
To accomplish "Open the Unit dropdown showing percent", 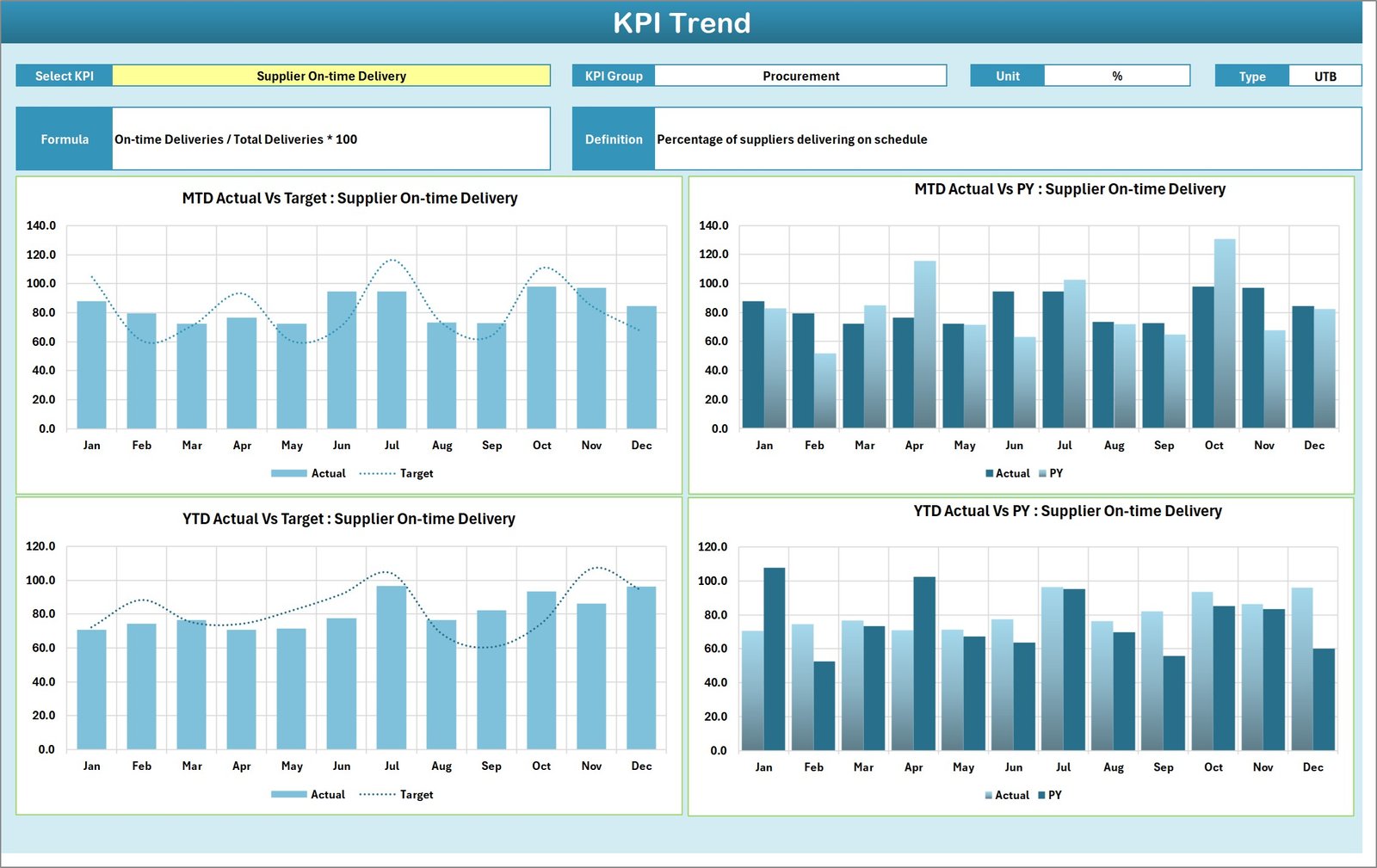I will pos(1116,76).
